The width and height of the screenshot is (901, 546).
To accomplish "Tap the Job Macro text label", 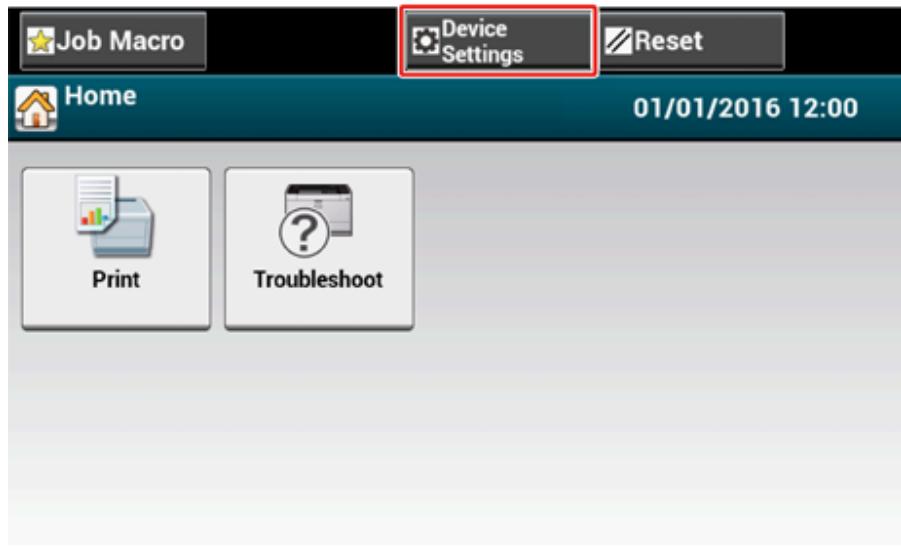I will [x=121, y=41].
